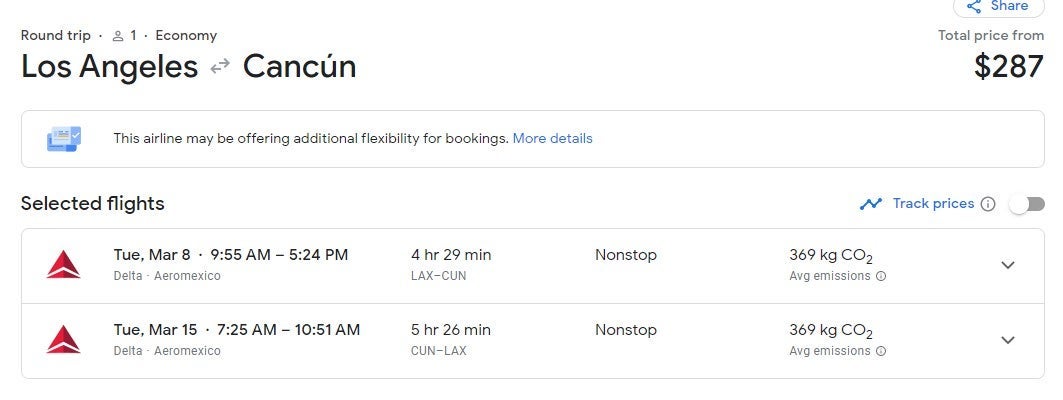Open the More details link
The width and height of the screenshot is (1063, 400).
pos(552,139)
